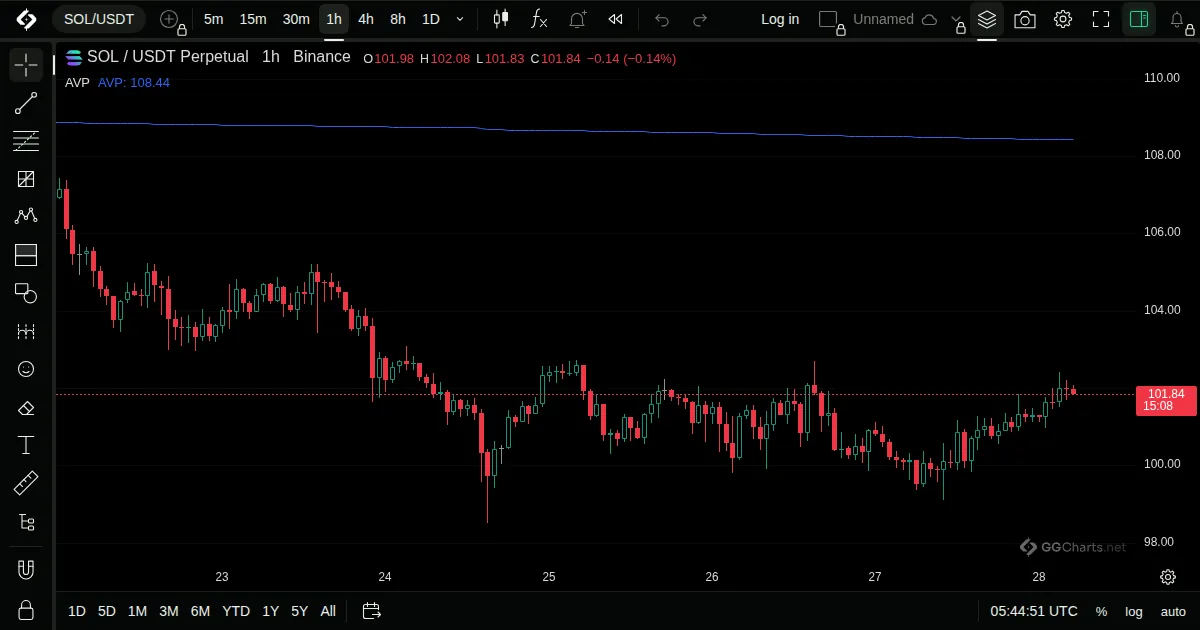Add a compare symbol with plus icon
This screenshot has width=1200, height=630.
170,19
